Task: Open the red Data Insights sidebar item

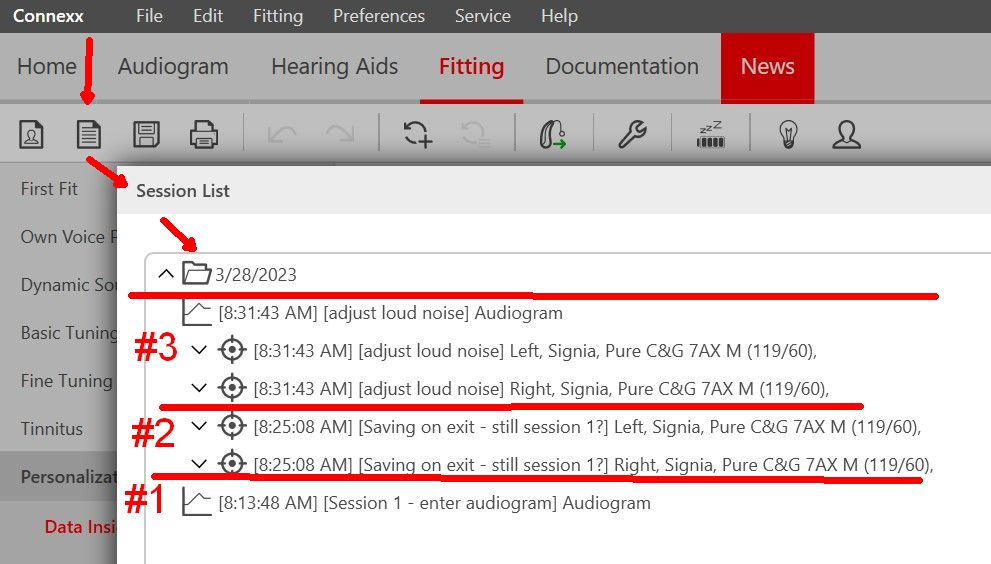Action: (x=80, y=527)
